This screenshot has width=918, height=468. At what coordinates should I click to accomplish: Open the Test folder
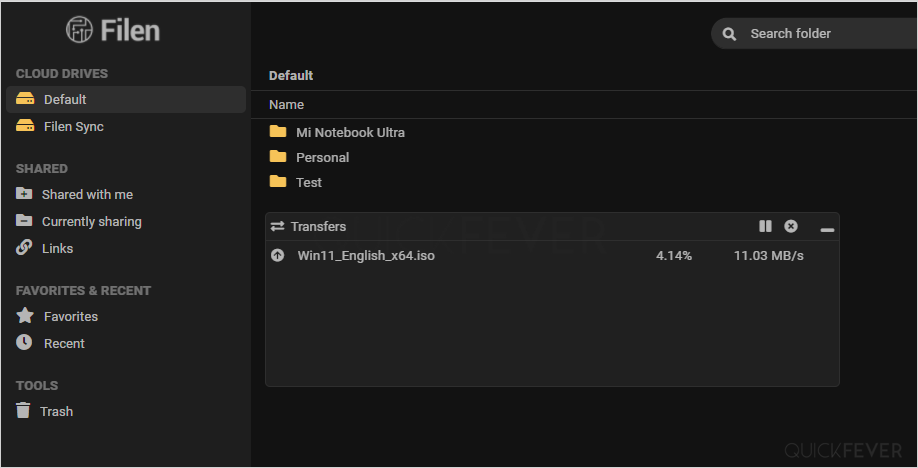(x=309, y=183)
